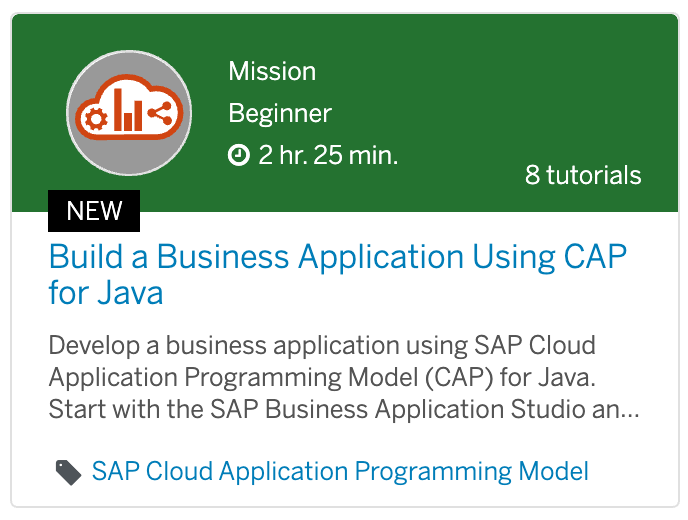688x520 pixels.
Task: Click the 2 hr. 25 min. duration text
Action: tap(328, 155)
